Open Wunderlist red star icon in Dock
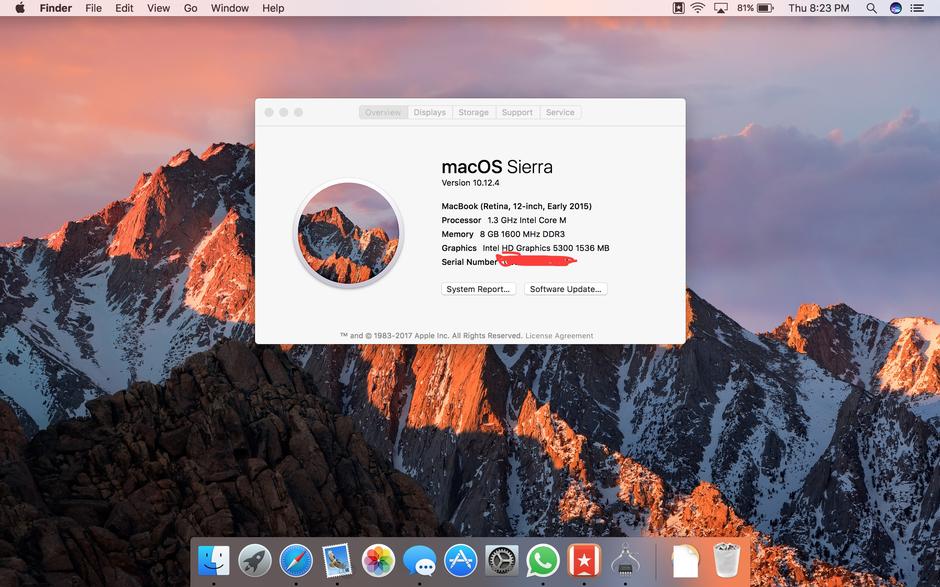This screenshot has height=587, width=940. (584, 561)
